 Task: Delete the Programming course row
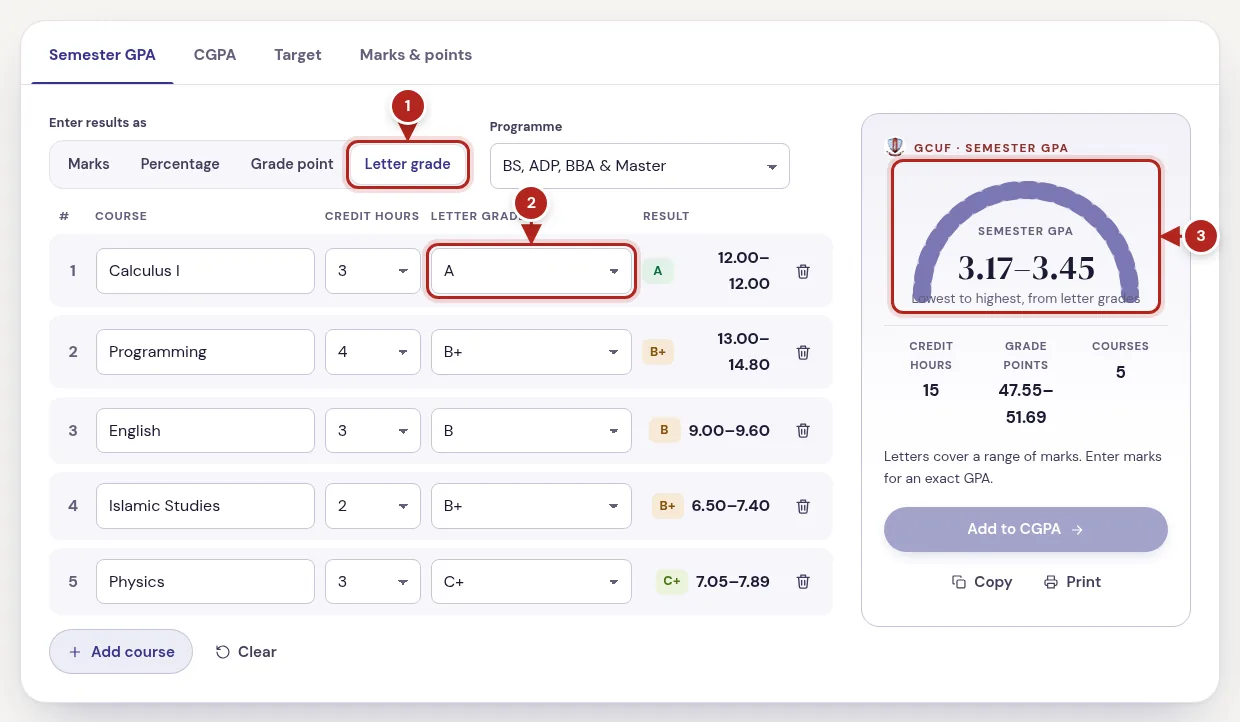802,352
